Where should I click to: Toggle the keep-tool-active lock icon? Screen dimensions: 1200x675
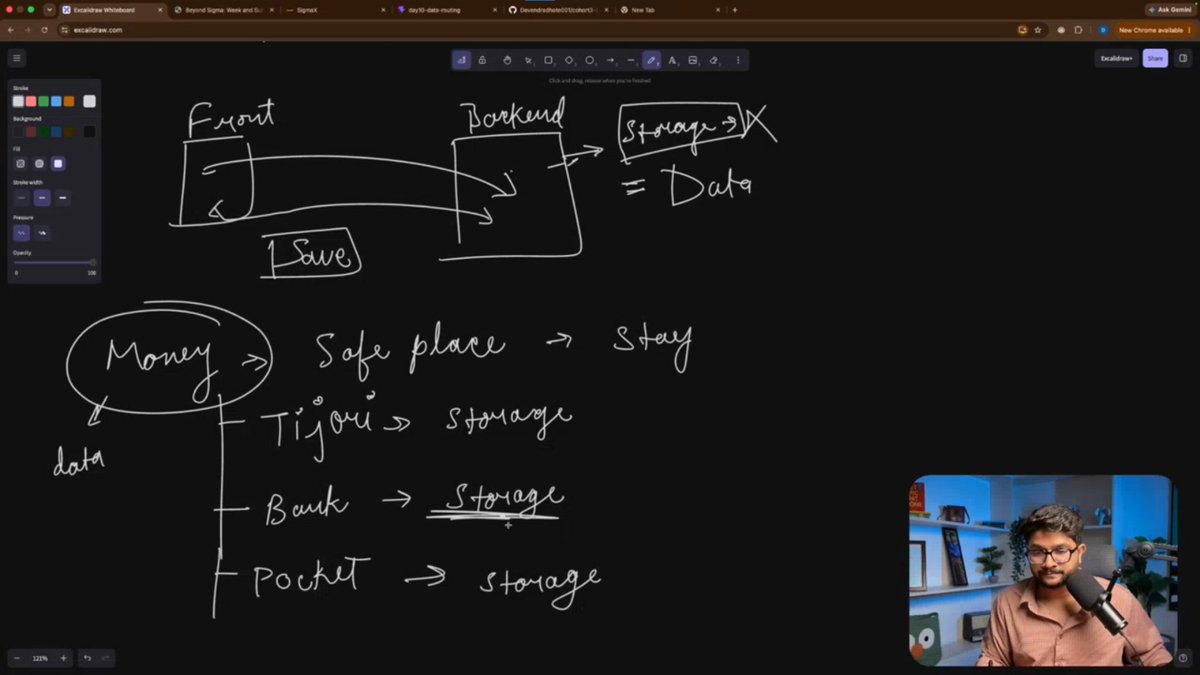(482, 60)
